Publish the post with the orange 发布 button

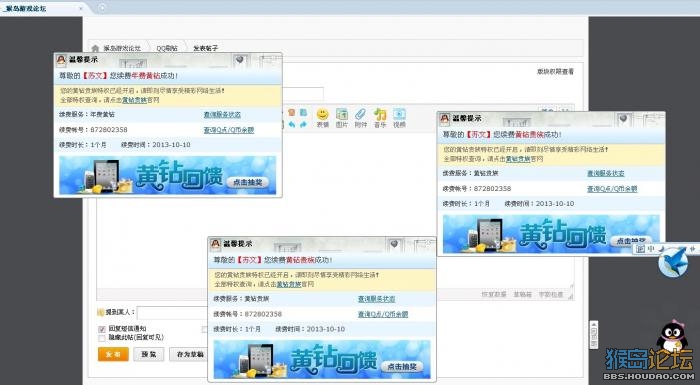tap(113, 354)
